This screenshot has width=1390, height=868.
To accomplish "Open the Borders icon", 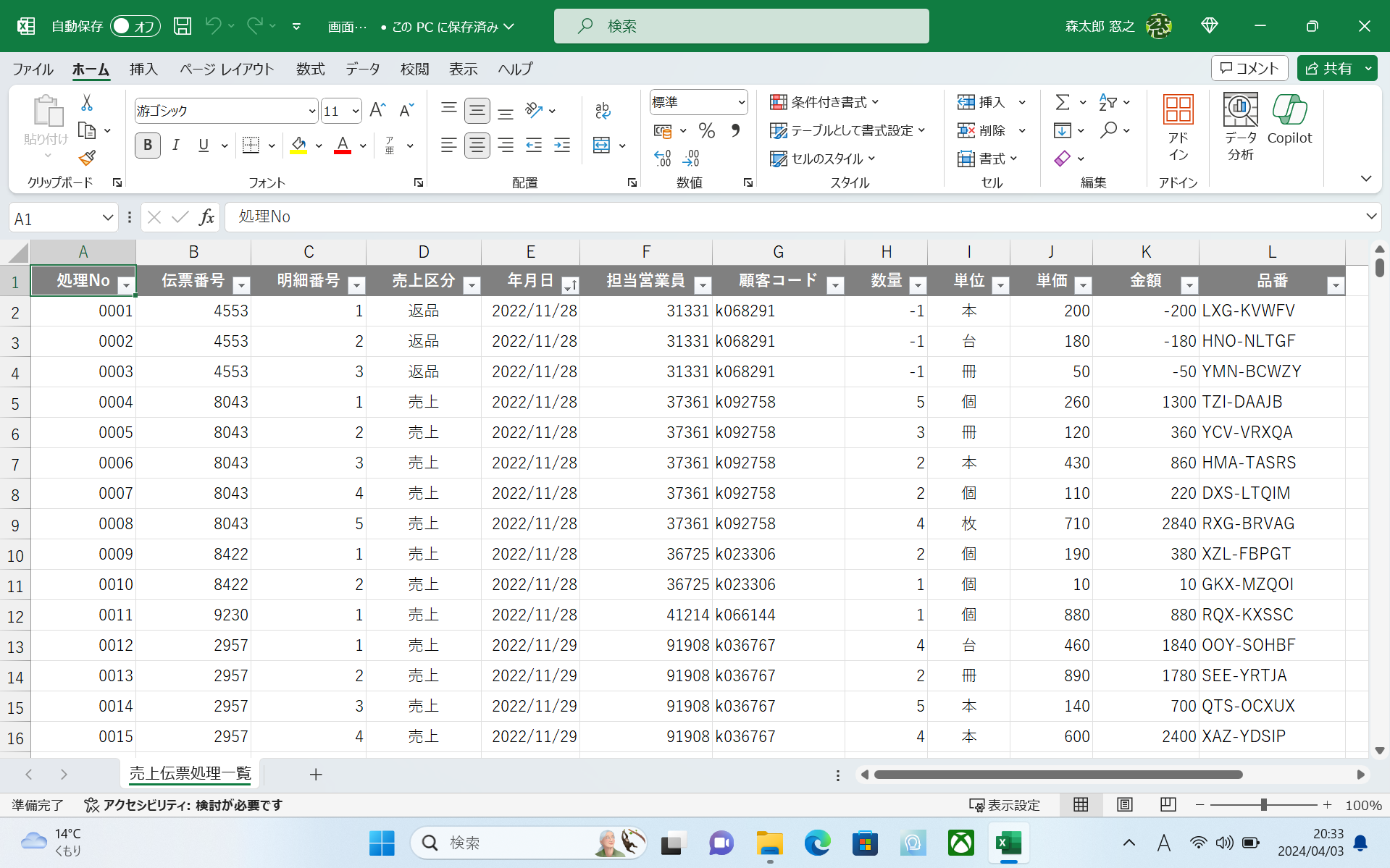I will (x=251, y=146).
